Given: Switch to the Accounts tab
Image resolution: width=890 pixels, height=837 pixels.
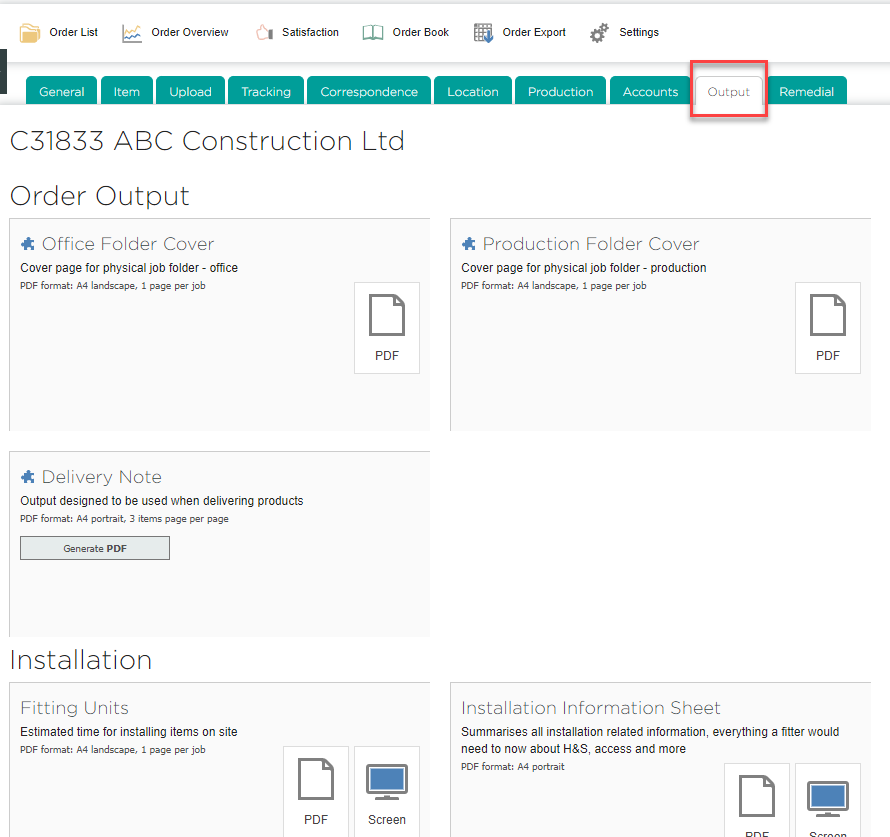Looking at the screenshot, I should click(650, 91).
